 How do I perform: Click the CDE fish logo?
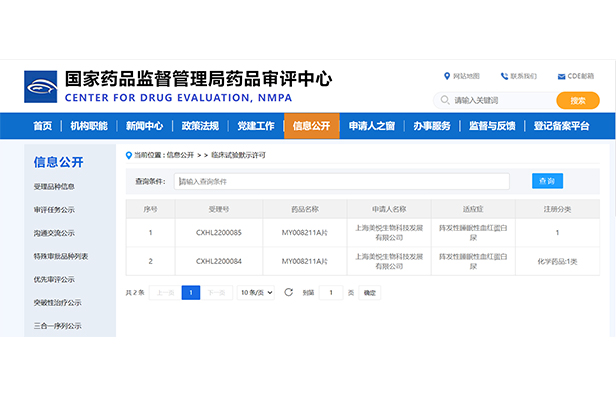pos(40,87)
